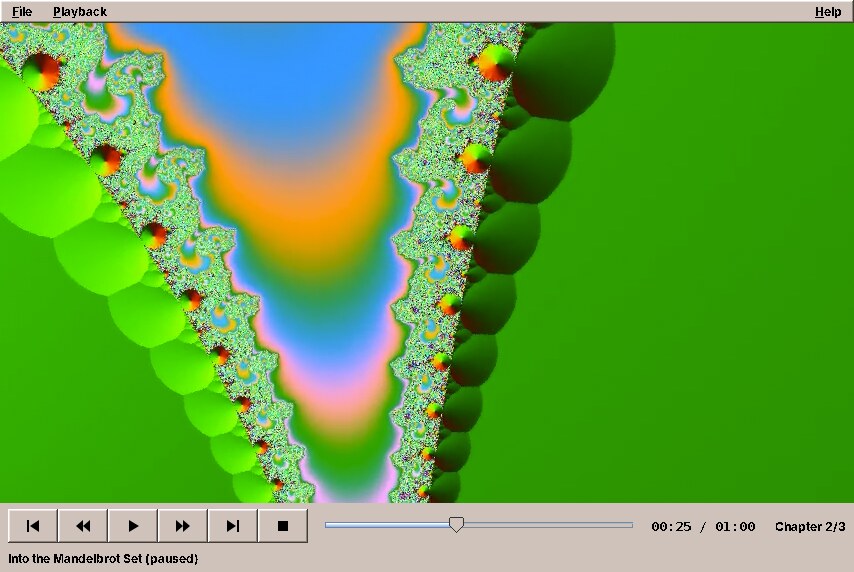Click the rewind button

[83, 526]
